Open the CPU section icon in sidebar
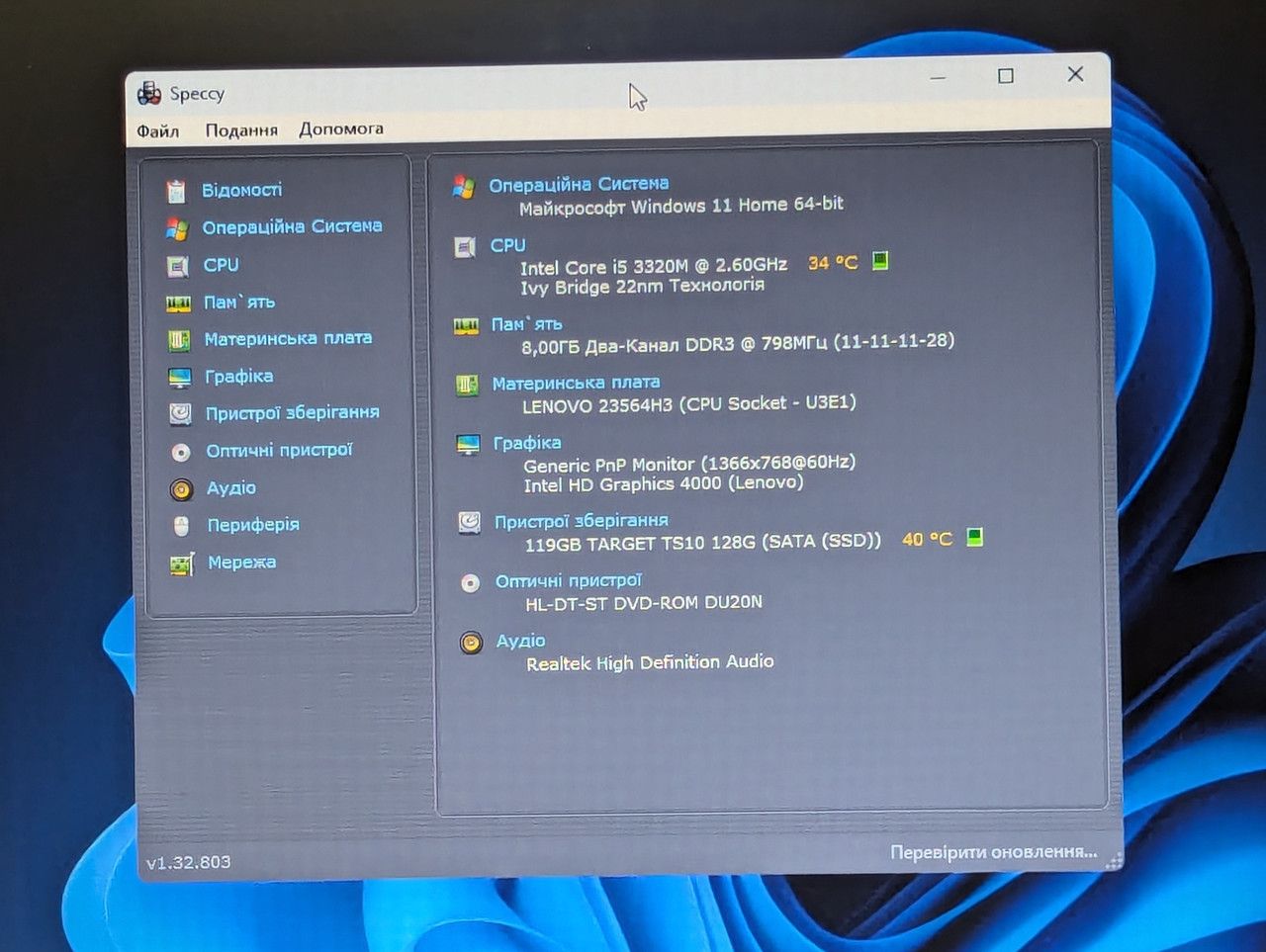 [x=178, y=266]
